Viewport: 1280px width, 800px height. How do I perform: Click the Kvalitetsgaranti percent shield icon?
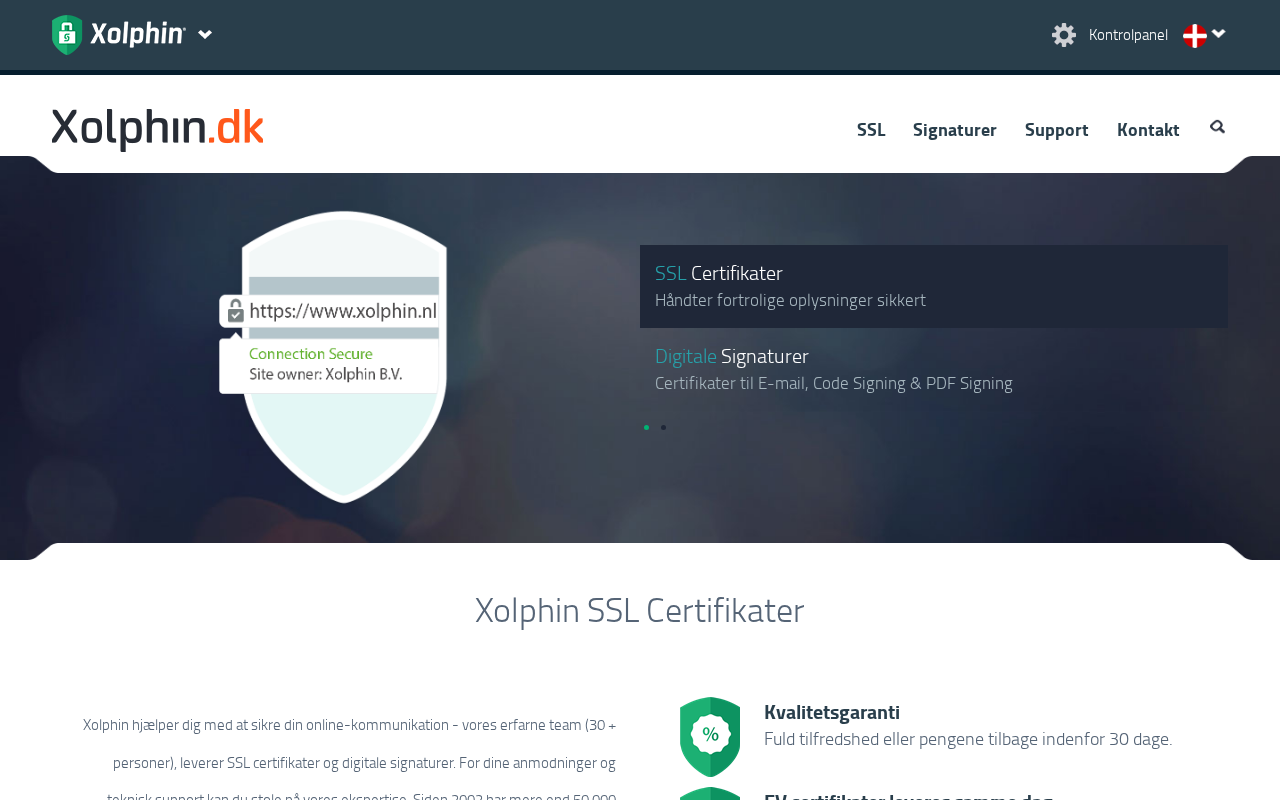(710, 737)
